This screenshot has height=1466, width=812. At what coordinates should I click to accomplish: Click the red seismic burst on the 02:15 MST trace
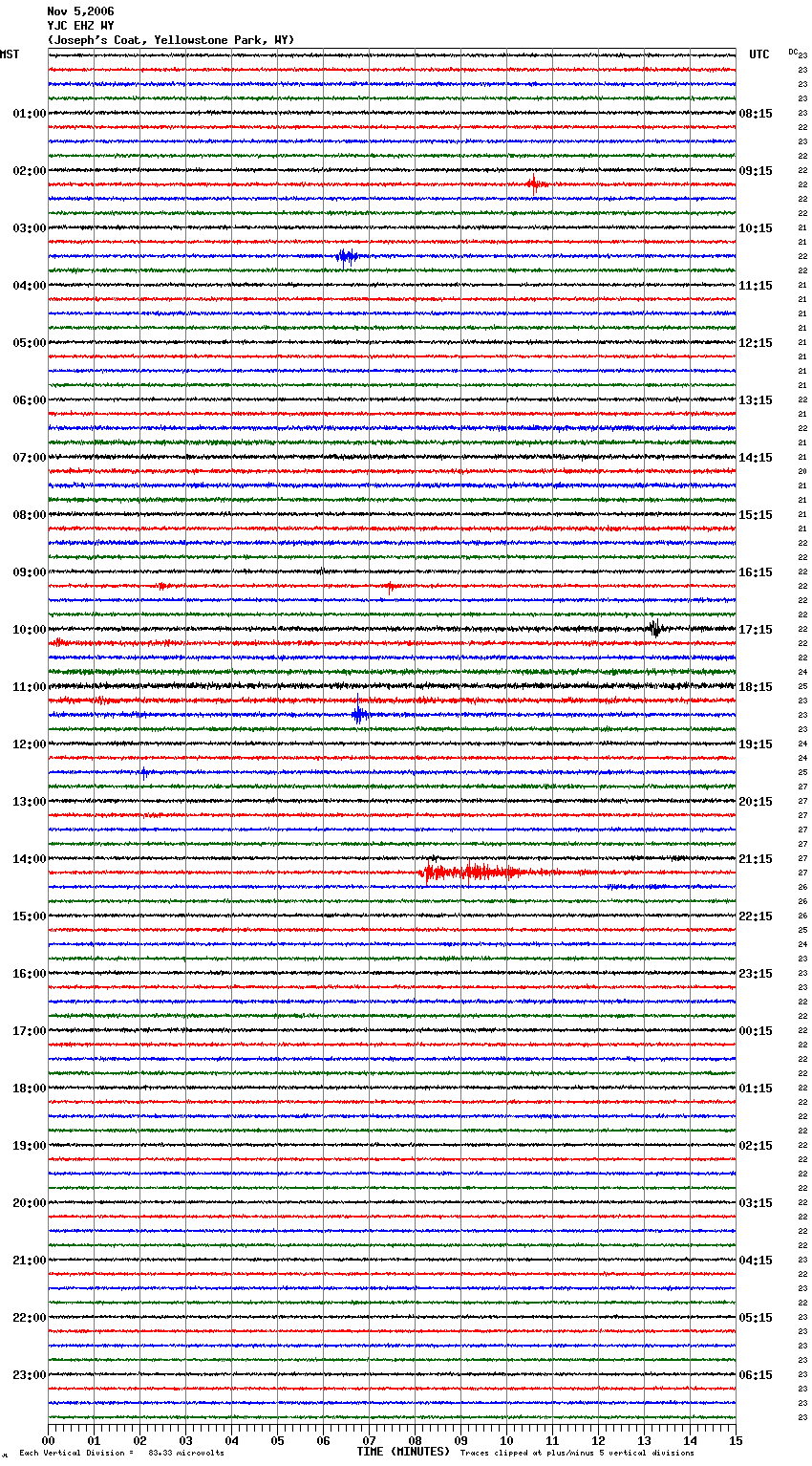[536, 184]
